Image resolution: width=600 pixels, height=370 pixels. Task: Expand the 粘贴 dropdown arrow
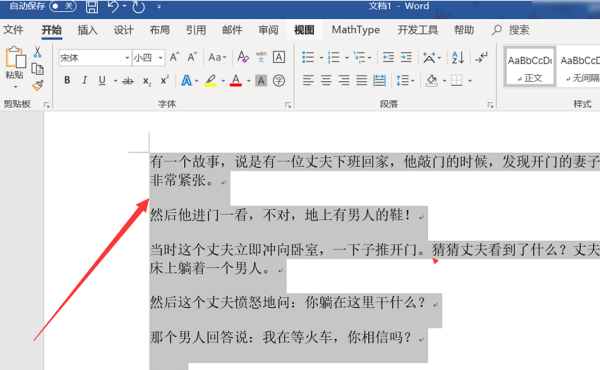pos(15,87)
